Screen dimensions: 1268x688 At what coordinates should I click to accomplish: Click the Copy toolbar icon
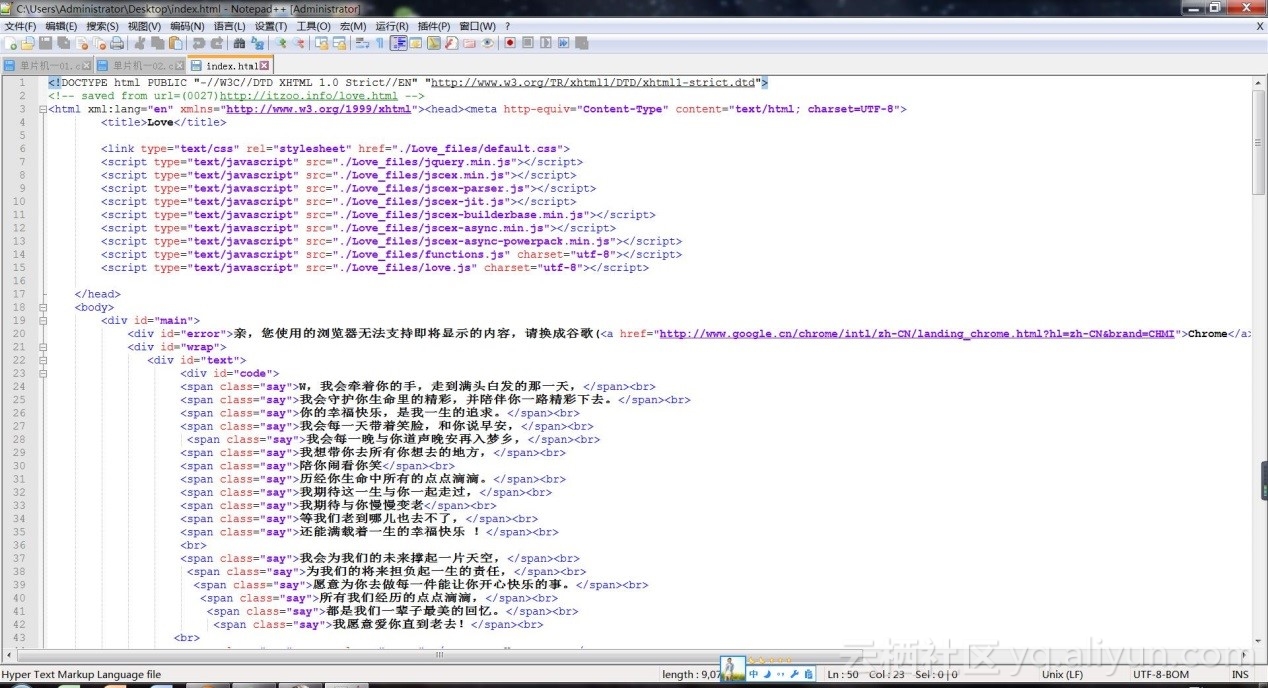click(x=157, y=44)
